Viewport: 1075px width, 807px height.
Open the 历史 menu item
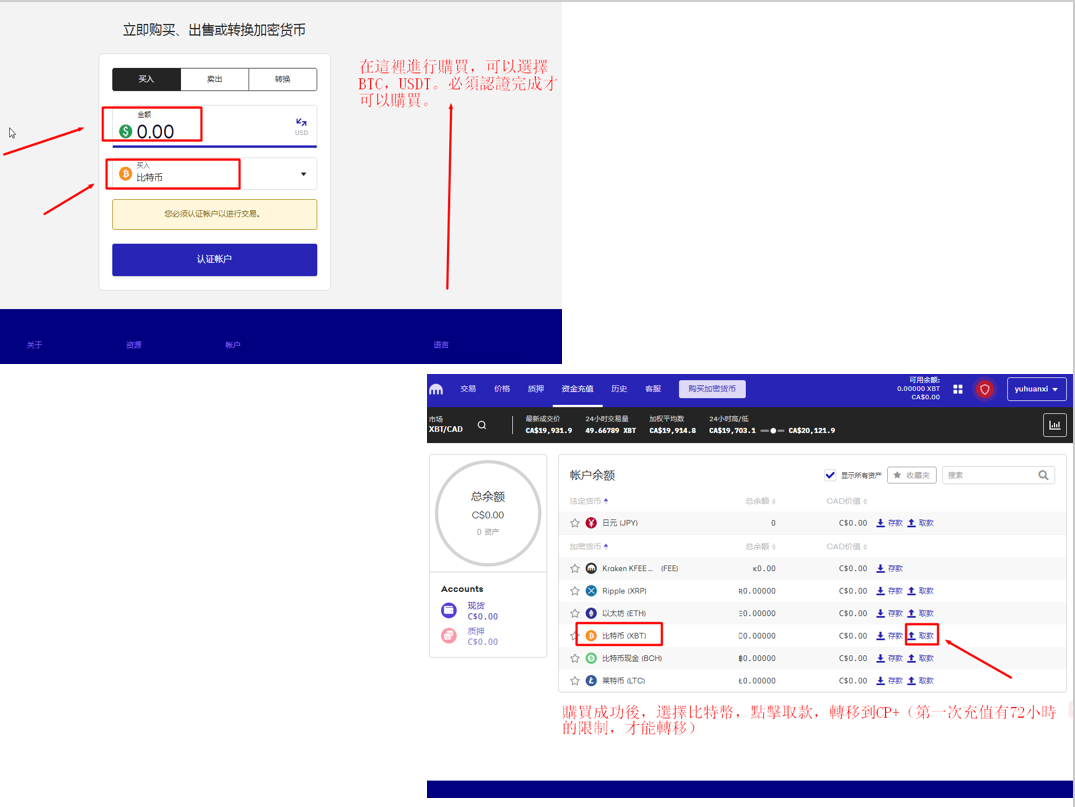pyautogui.click(x=619, y=389)
